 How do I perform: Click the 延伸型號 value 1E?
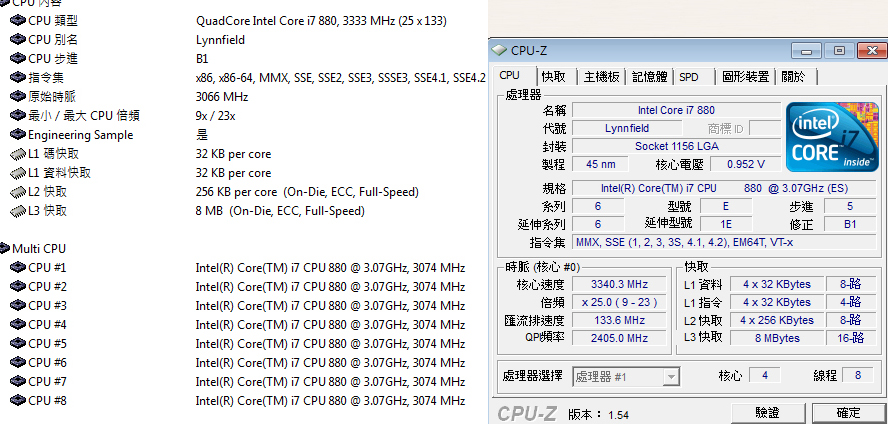click(726, 224)
